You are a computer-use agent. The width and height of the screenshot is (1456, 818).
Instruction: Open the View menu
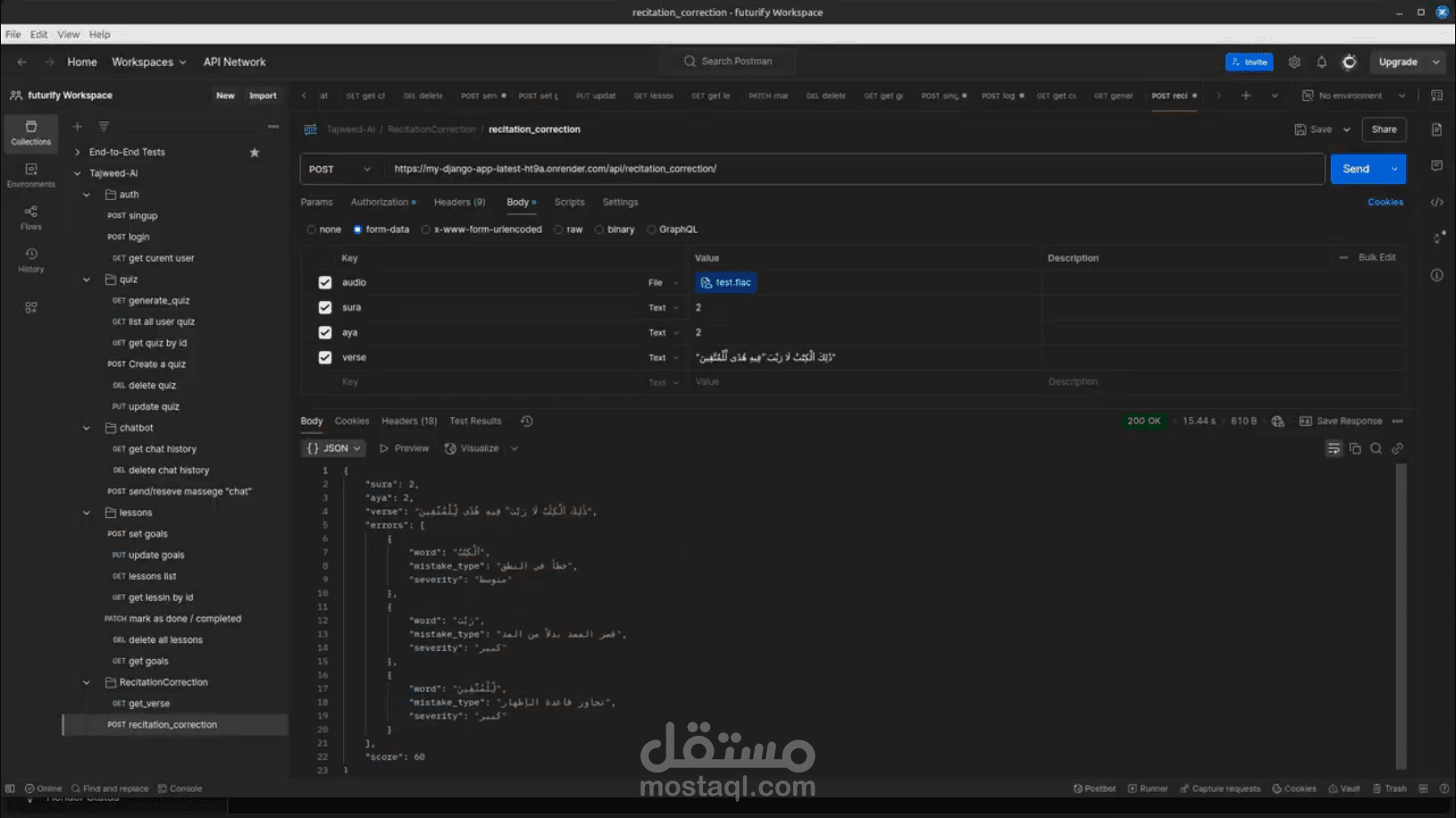point(69,35)
